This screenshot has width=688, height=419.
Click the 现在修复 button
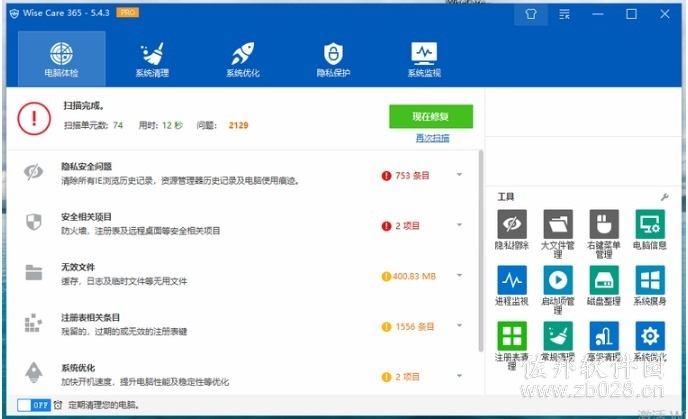(431, 116)
